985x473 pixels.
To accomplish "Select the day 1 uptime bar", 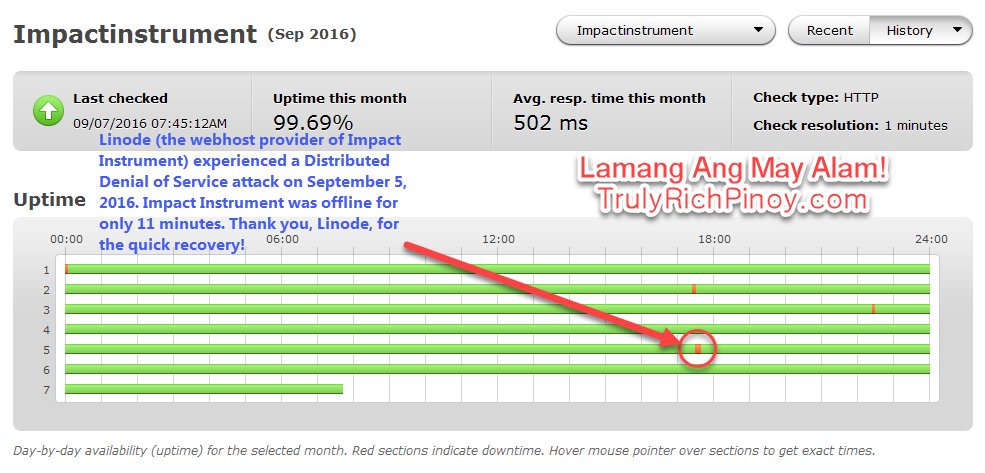I will [x=497, y=269].
